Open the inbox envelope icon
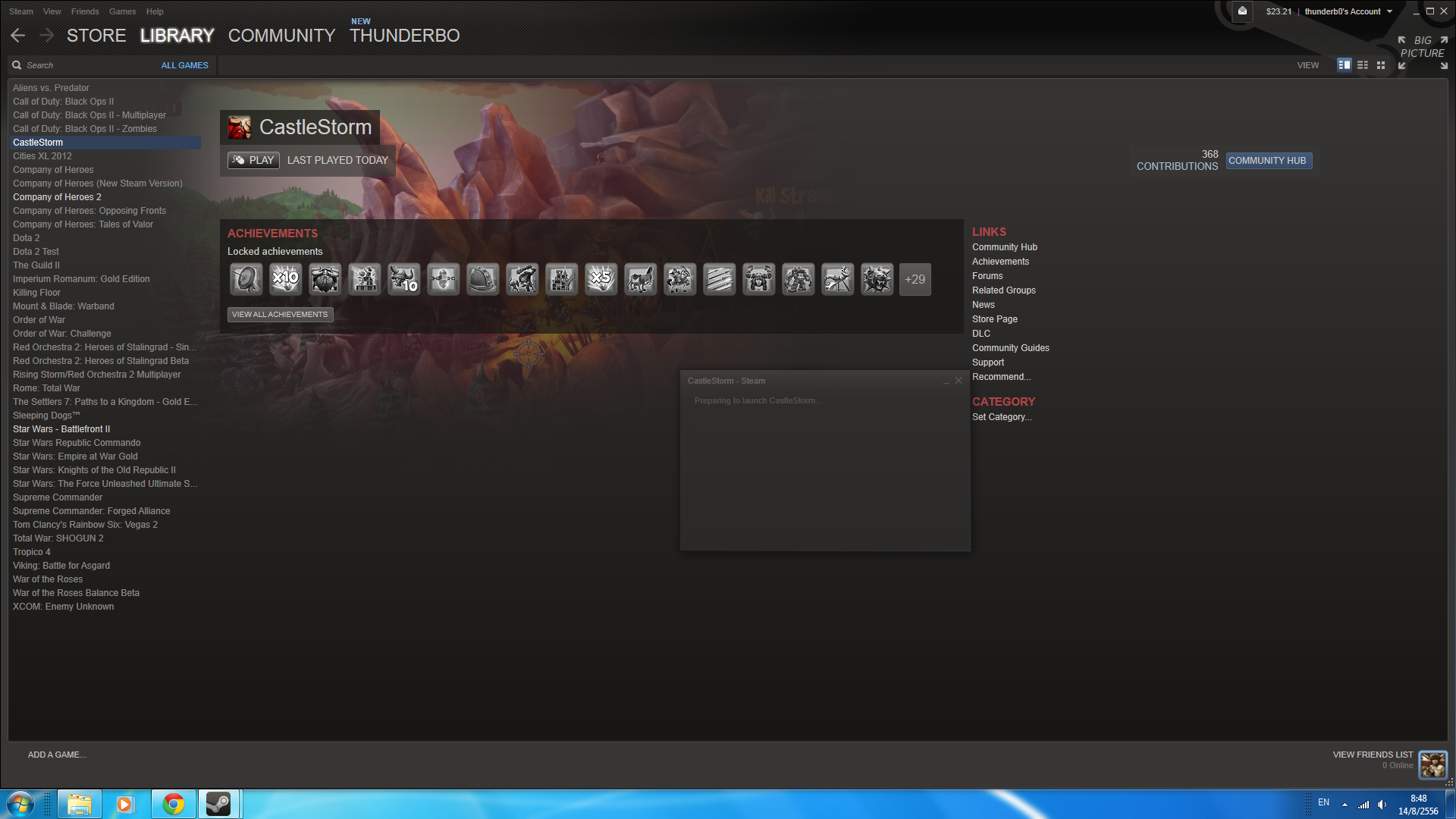This screenshot has width=1456, height=819. (1242, 11)
